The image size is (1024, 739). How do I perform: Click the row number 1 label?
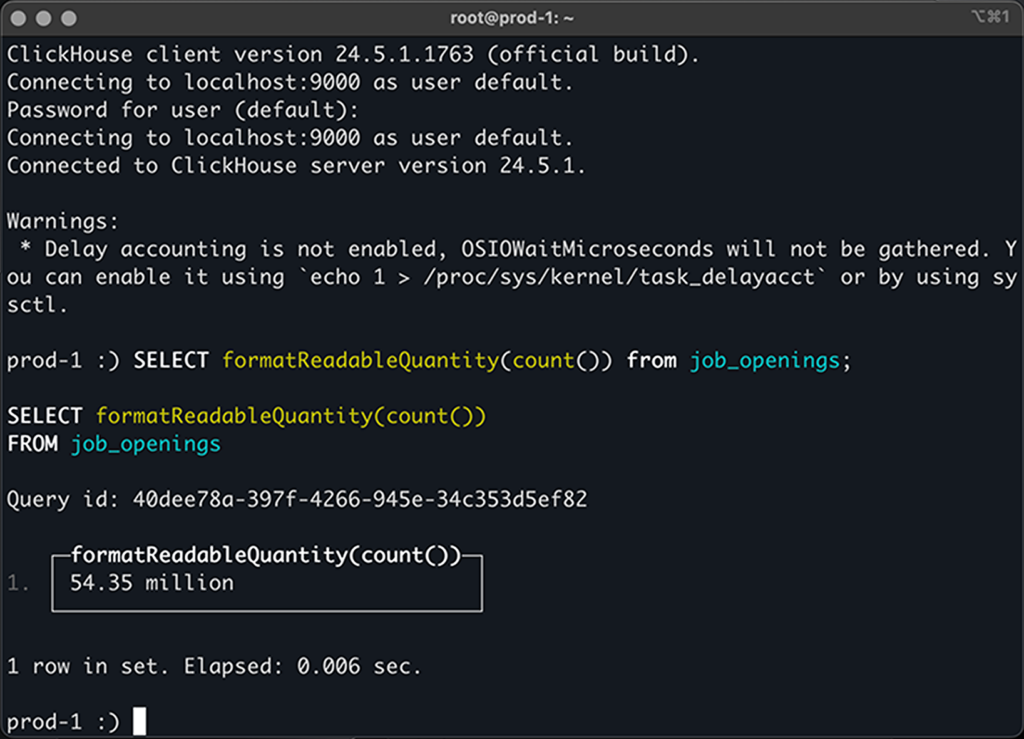click(x=17, y=583)
